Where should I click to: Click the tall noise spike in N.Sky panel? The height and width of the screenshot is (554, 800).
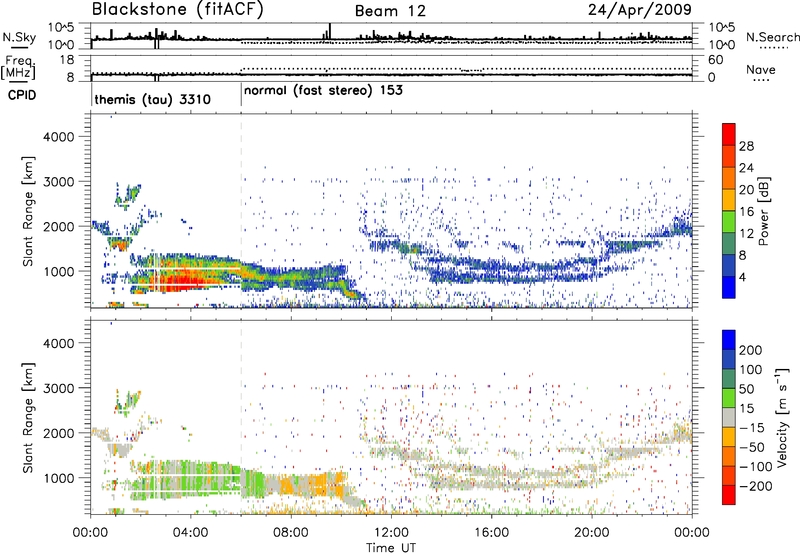coord(330,31)
